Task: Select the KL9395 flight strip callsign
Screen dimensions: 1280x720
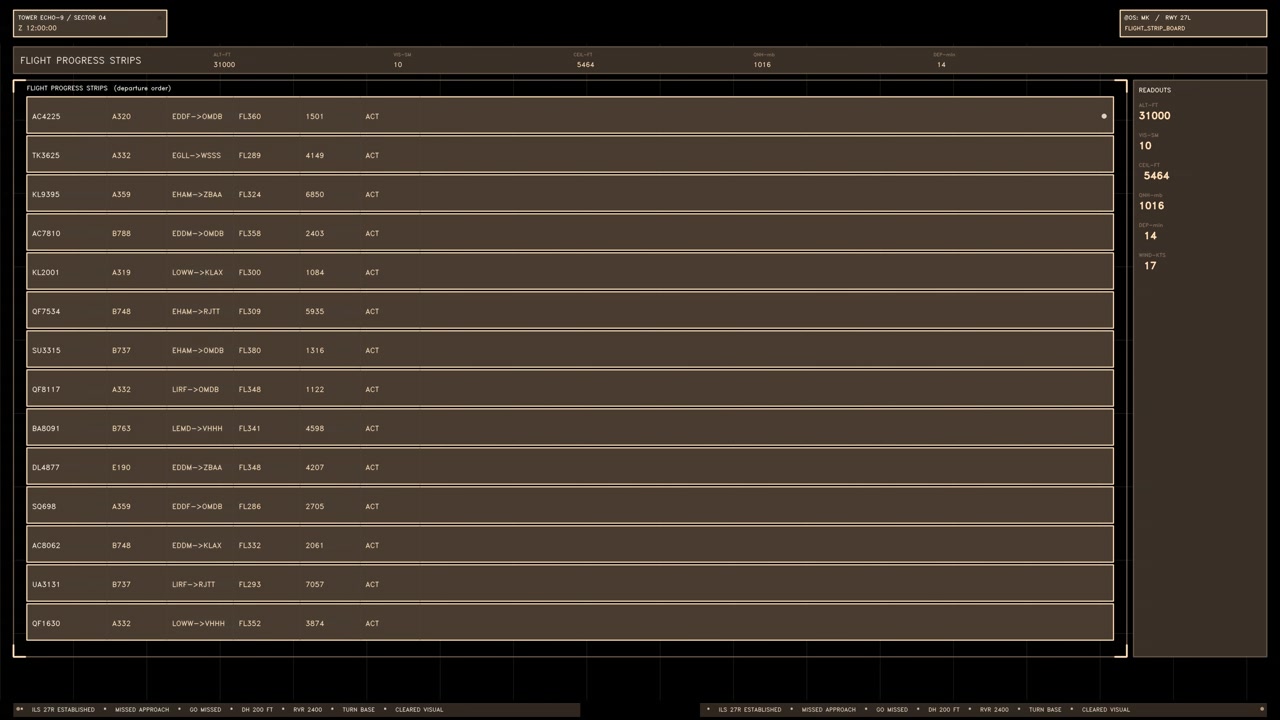Action: pos(45,195)
